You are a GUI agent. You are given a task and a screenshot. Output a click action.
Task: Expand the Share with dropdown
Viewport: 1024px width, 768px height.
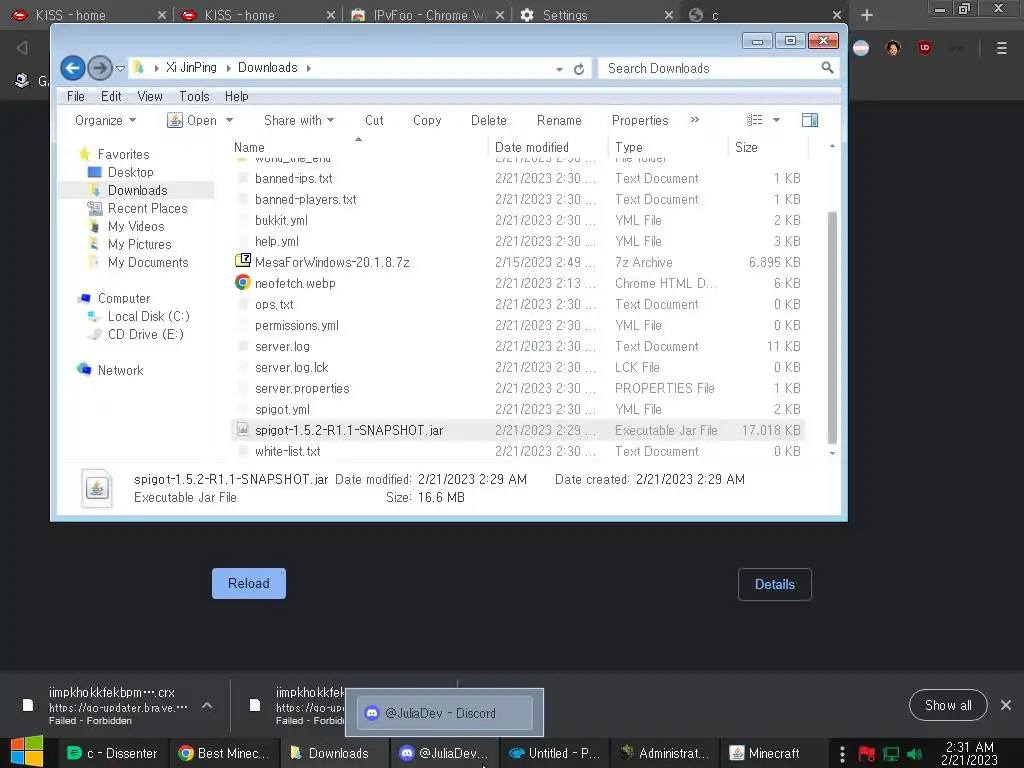point(298,120)
